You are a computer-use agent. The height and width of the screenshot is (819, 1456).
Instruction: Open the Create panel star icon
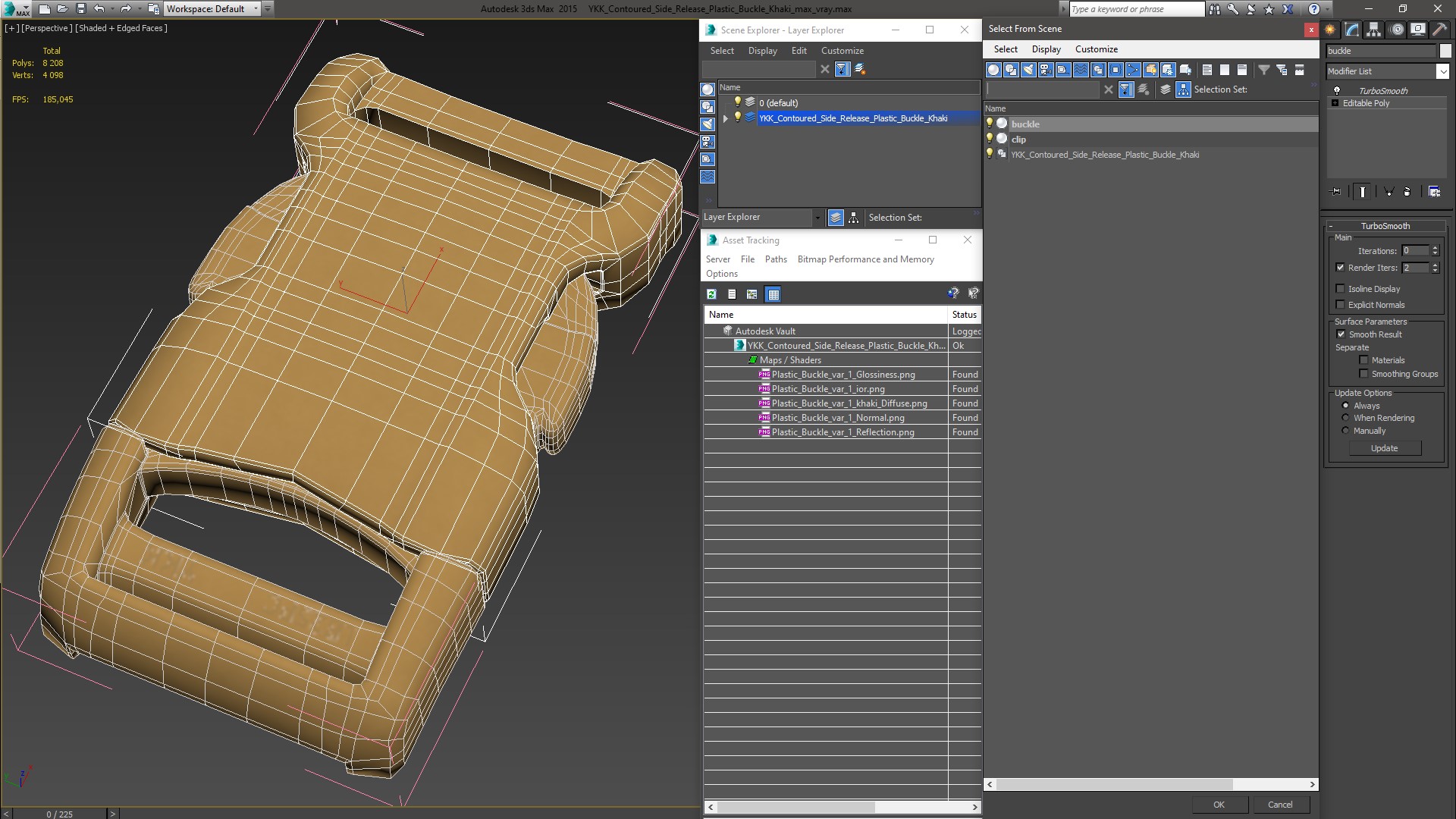point(1330,30)
